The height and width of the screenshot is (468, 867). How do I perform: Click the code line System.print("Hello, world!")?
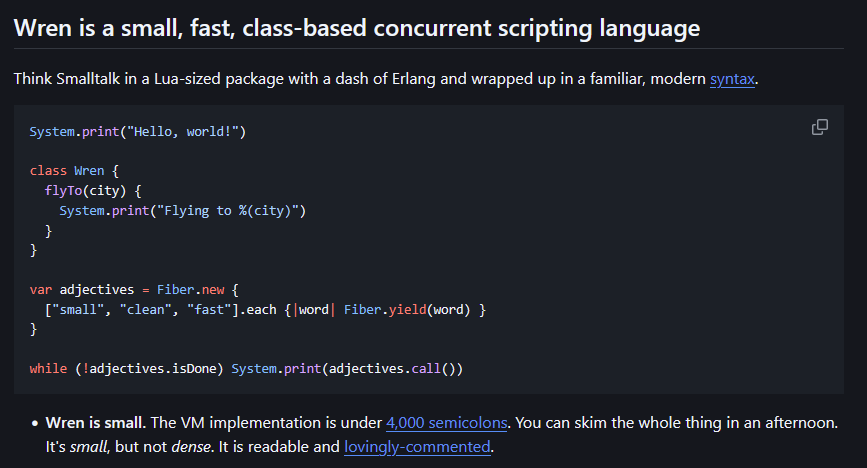(138, 132)
